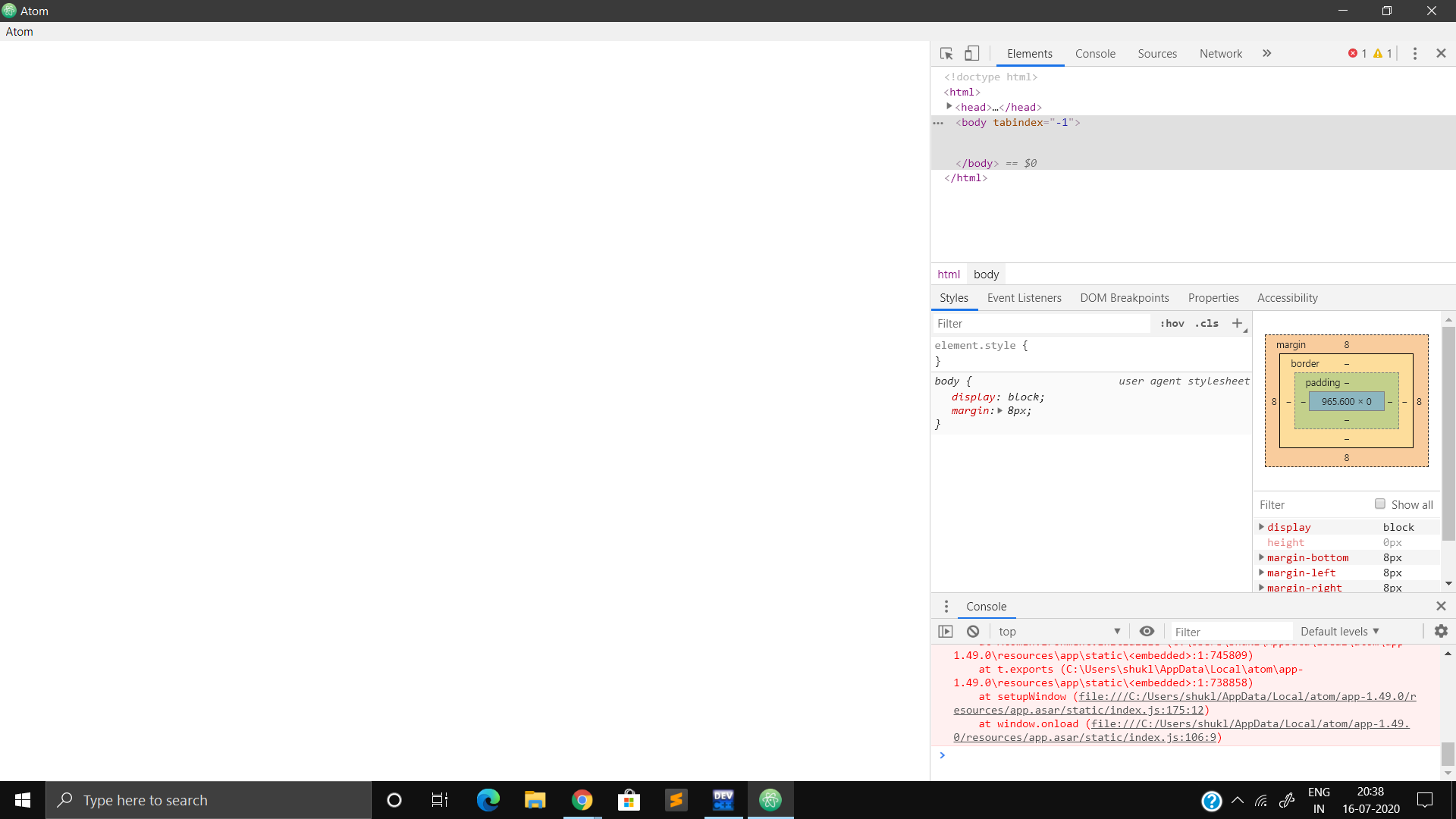Open the Sources tab
Screen dimensions: 1456x819
point(1157,54)
